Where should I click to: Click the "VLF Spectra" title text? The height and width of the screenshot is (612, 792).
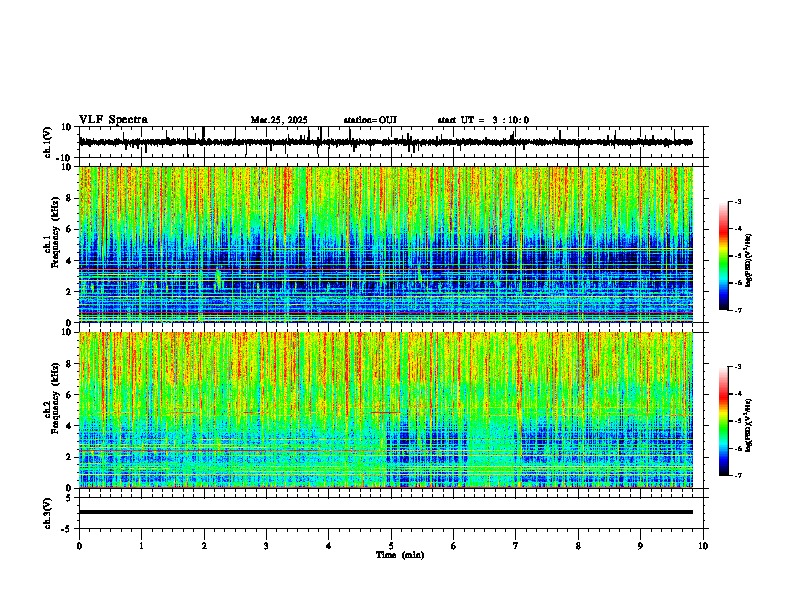[x=113, y=120]
